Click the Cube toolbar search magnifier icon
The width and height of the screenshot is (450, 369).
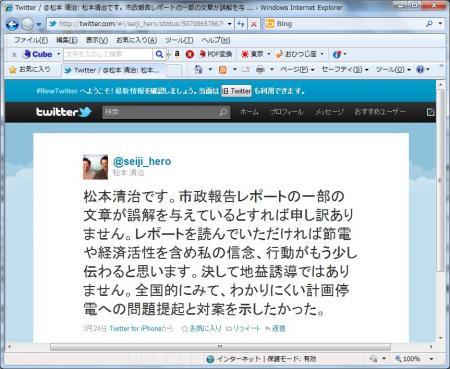click(159, 54)
